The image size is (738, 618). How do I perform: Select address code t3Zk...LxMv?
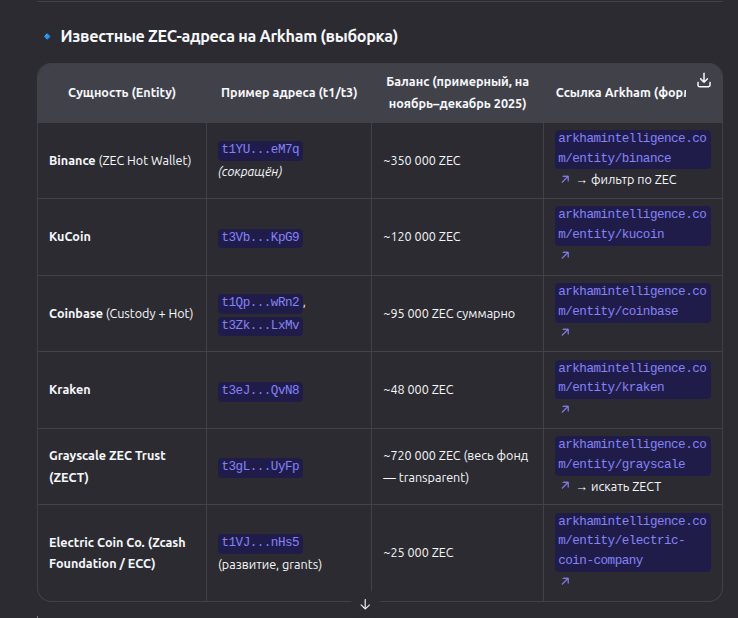coord(260,325)
